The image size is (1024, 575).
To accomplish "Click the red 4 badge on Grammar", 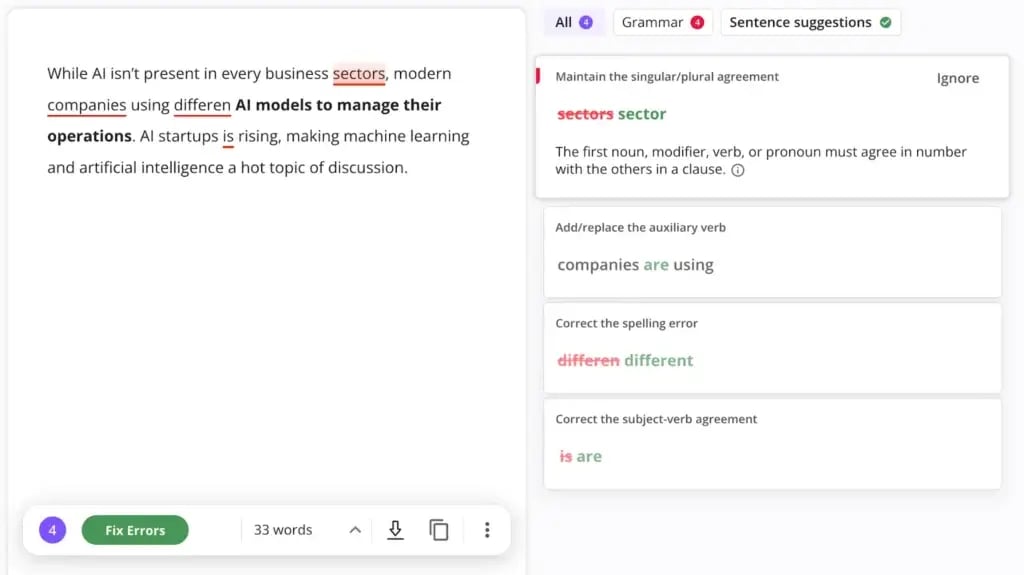I will point(697,22).
